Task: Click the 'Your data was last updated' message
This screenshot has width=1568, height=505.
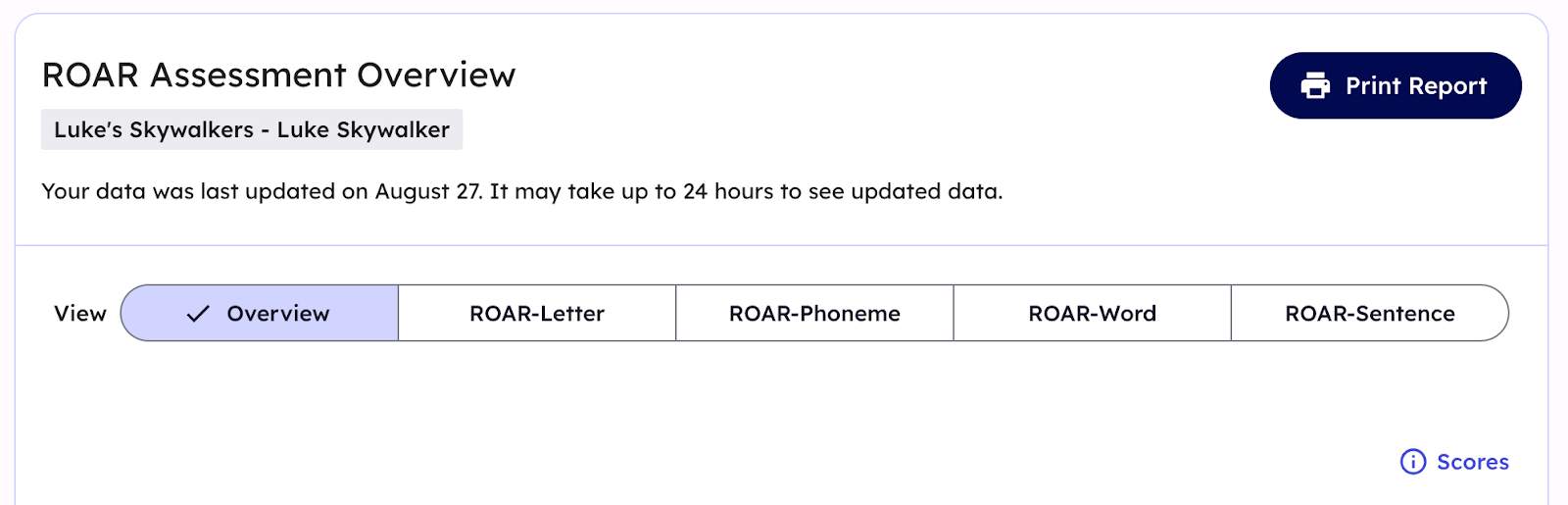Action: [x=521, y=191]
